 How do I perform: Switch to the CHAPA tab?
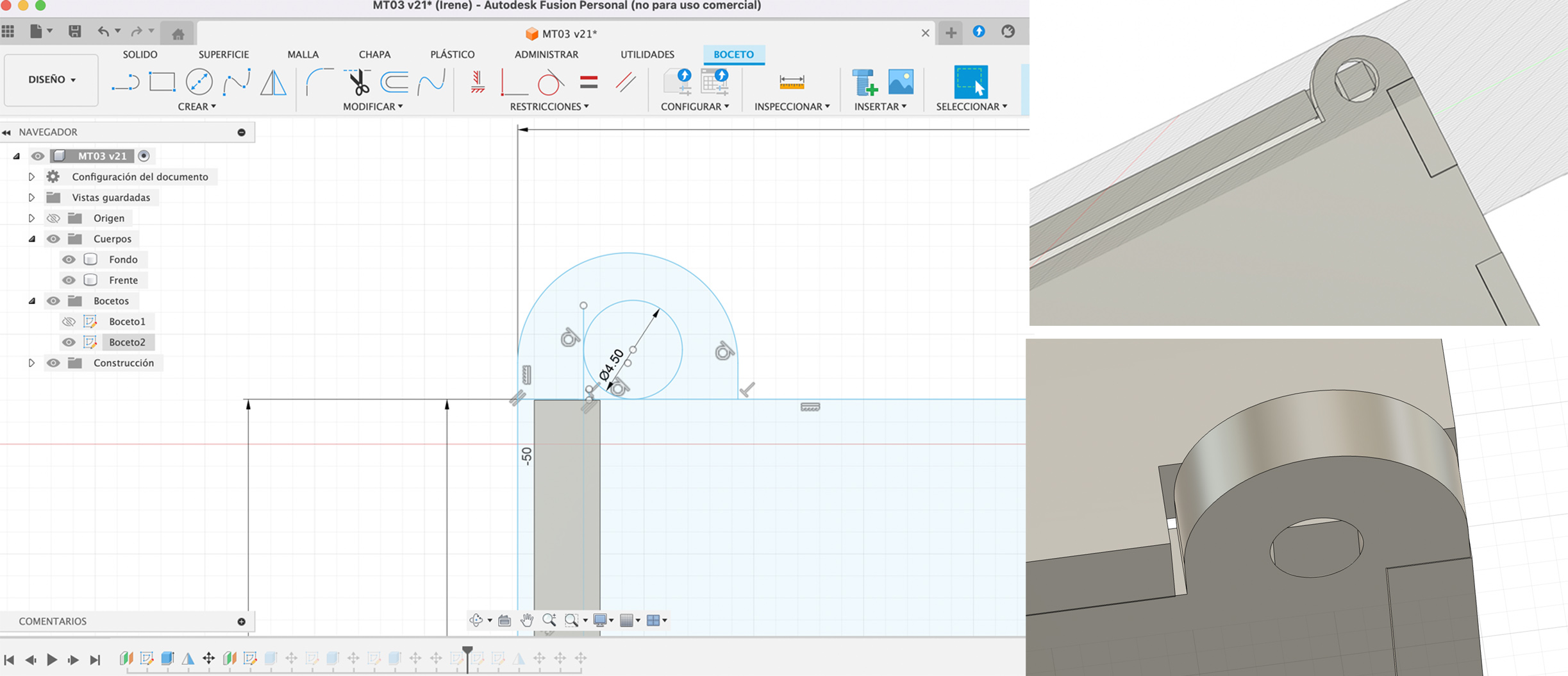(x=374, y=55)
